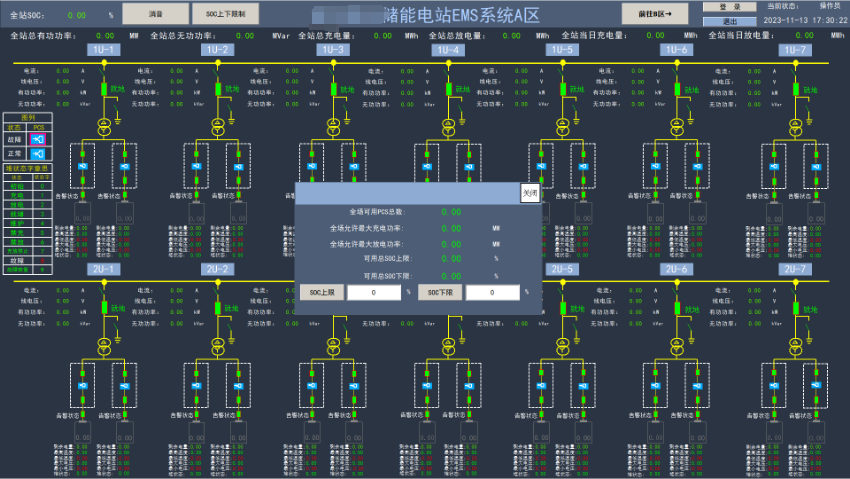Click the 1U-7 green breaker switch
The height and width of the screenshot is (479, 850).
pyautogui.click(x=796, y=89)
